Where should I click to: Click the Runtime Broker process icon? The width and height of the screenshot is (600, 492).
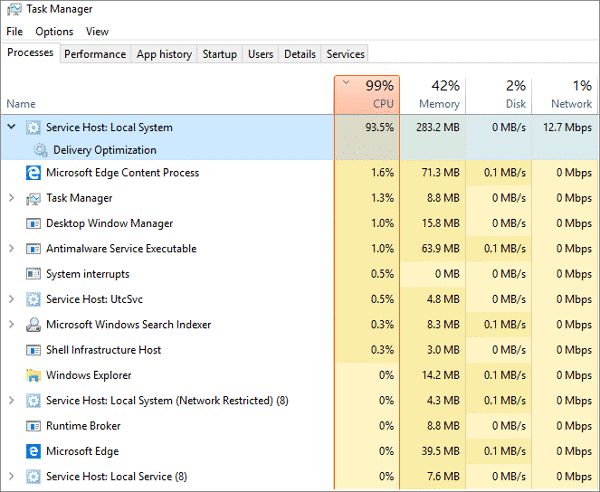click(x=33, y=426)
